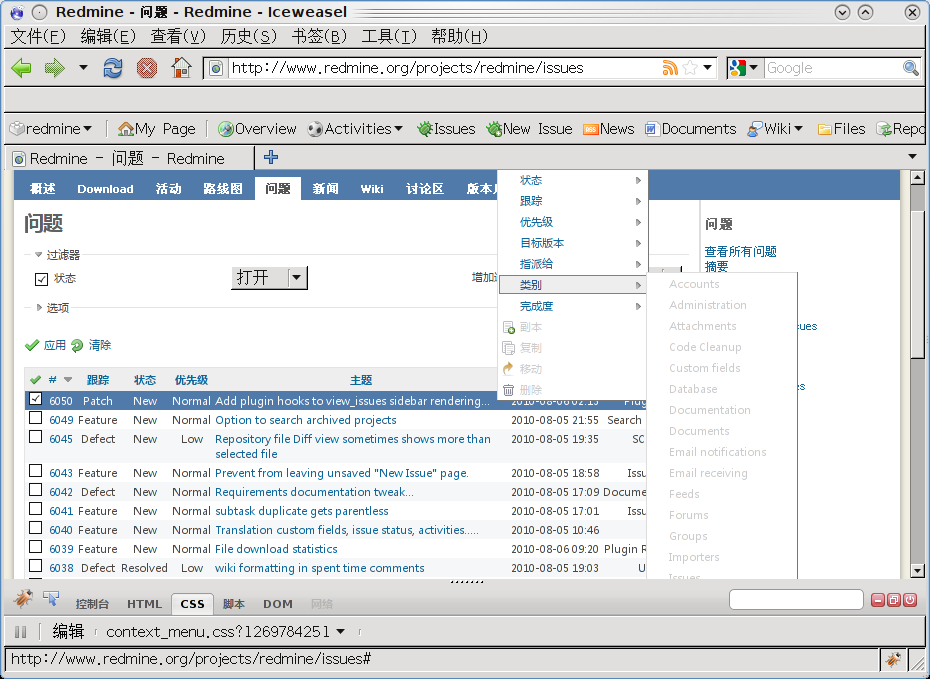Bookmark this page with the star icon
The image size is (930, 679).
tap(690, 68)
